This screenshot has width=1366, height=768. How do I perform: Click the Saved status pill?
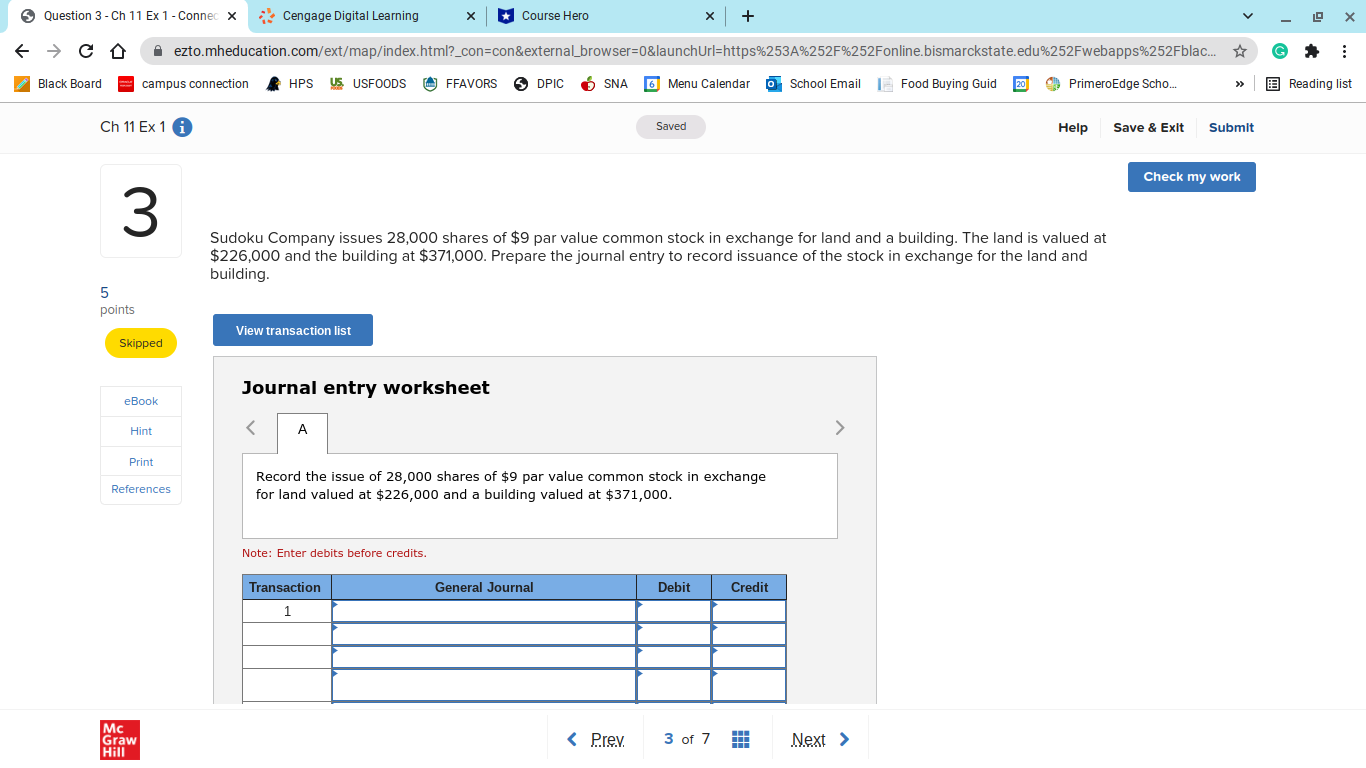point(670,126)
